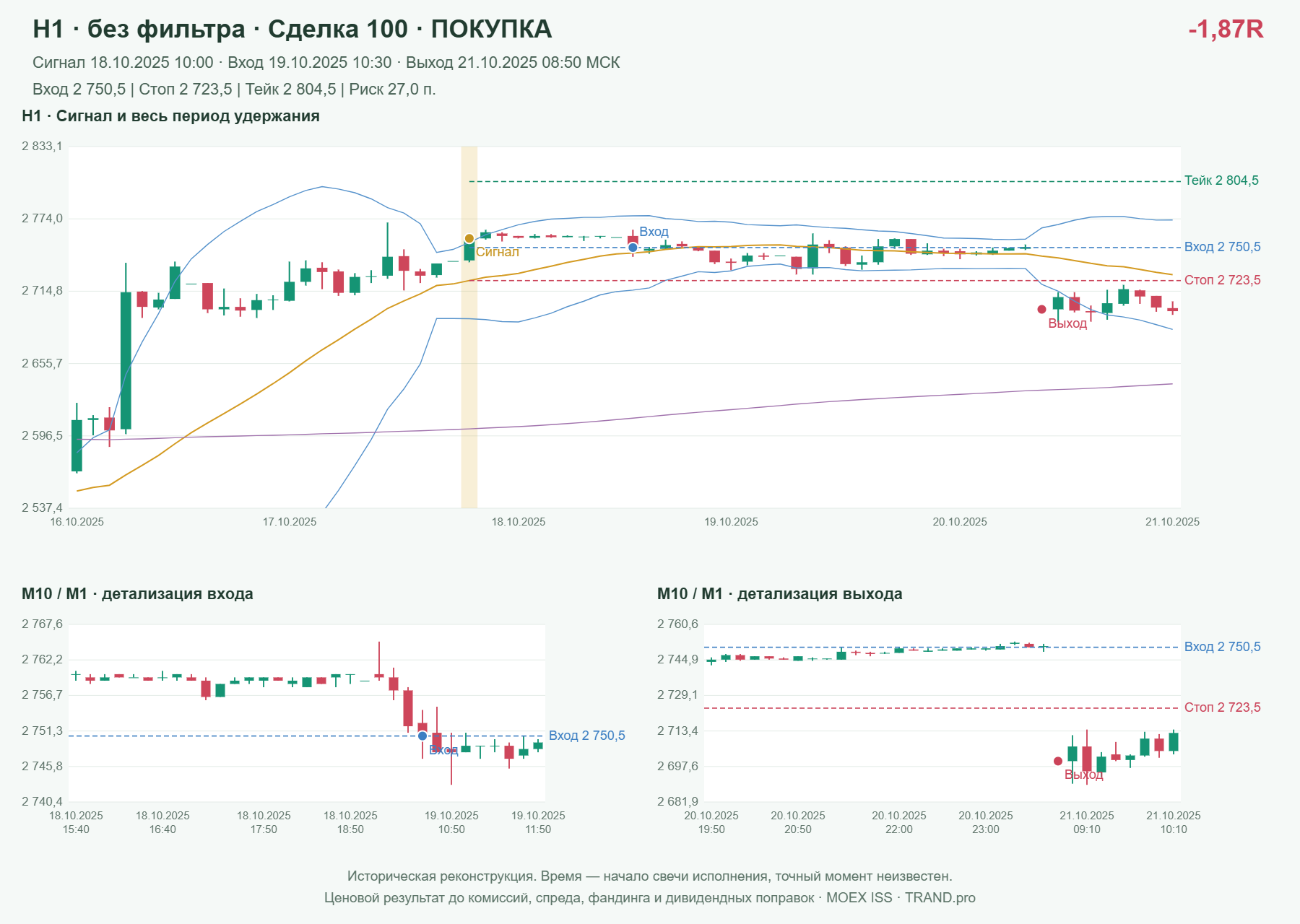Click the 16.10.2025 date axis label
The image size is (1300, 924).
tap(77, 522)
